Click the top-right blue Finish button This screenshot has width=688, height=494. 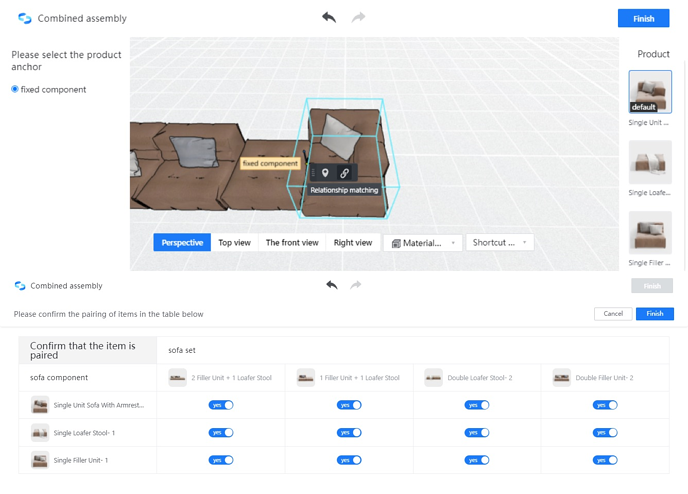click(x=643, y=18)
